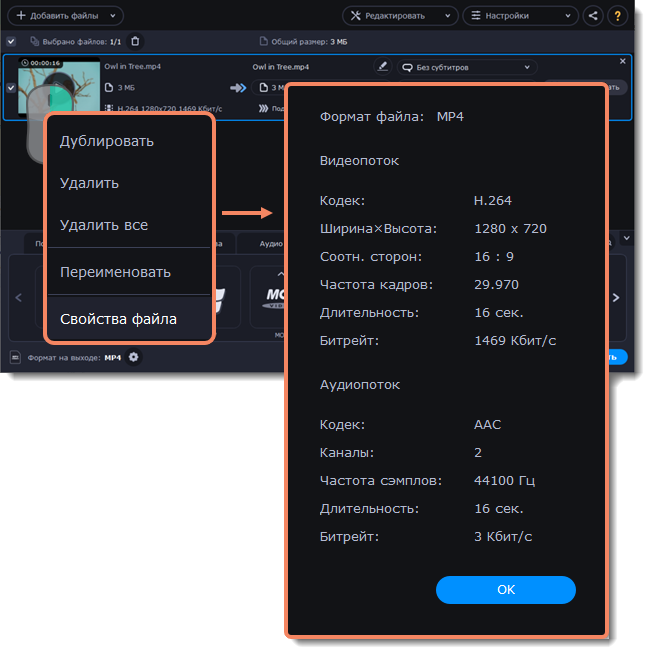This screenshot has width=650, height=654.
Task: Open the Добавить файлы dropdown
Action: click(65, 16)
